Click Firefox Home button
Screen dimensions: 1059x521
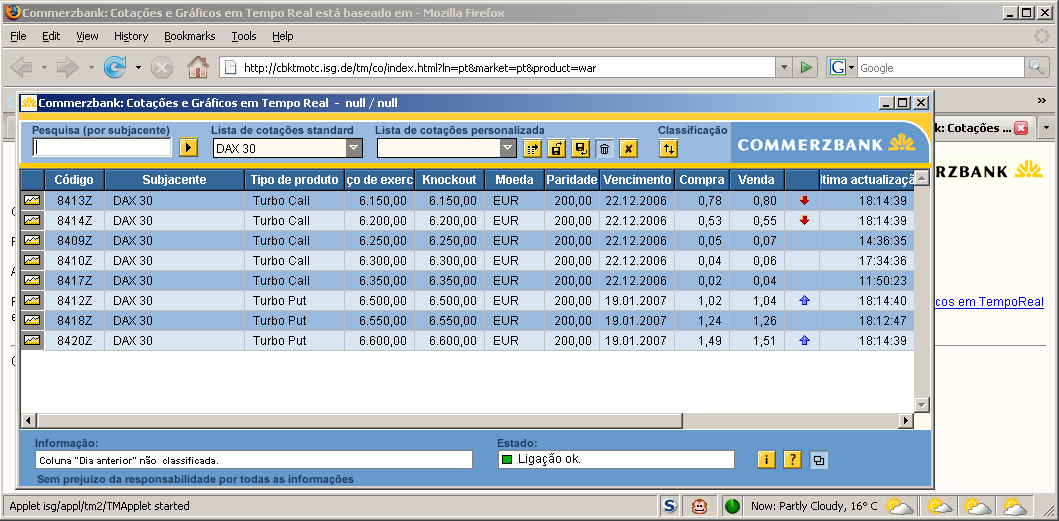pyautogui.click(x=198, y=67)
